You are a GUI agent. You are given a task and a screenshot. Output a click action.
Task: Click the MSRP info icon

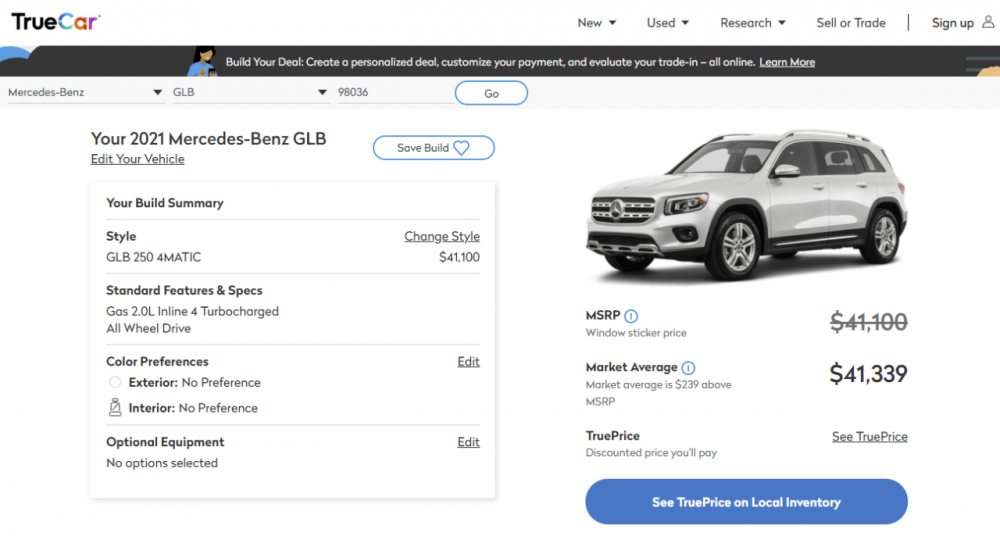coord(631,317)
